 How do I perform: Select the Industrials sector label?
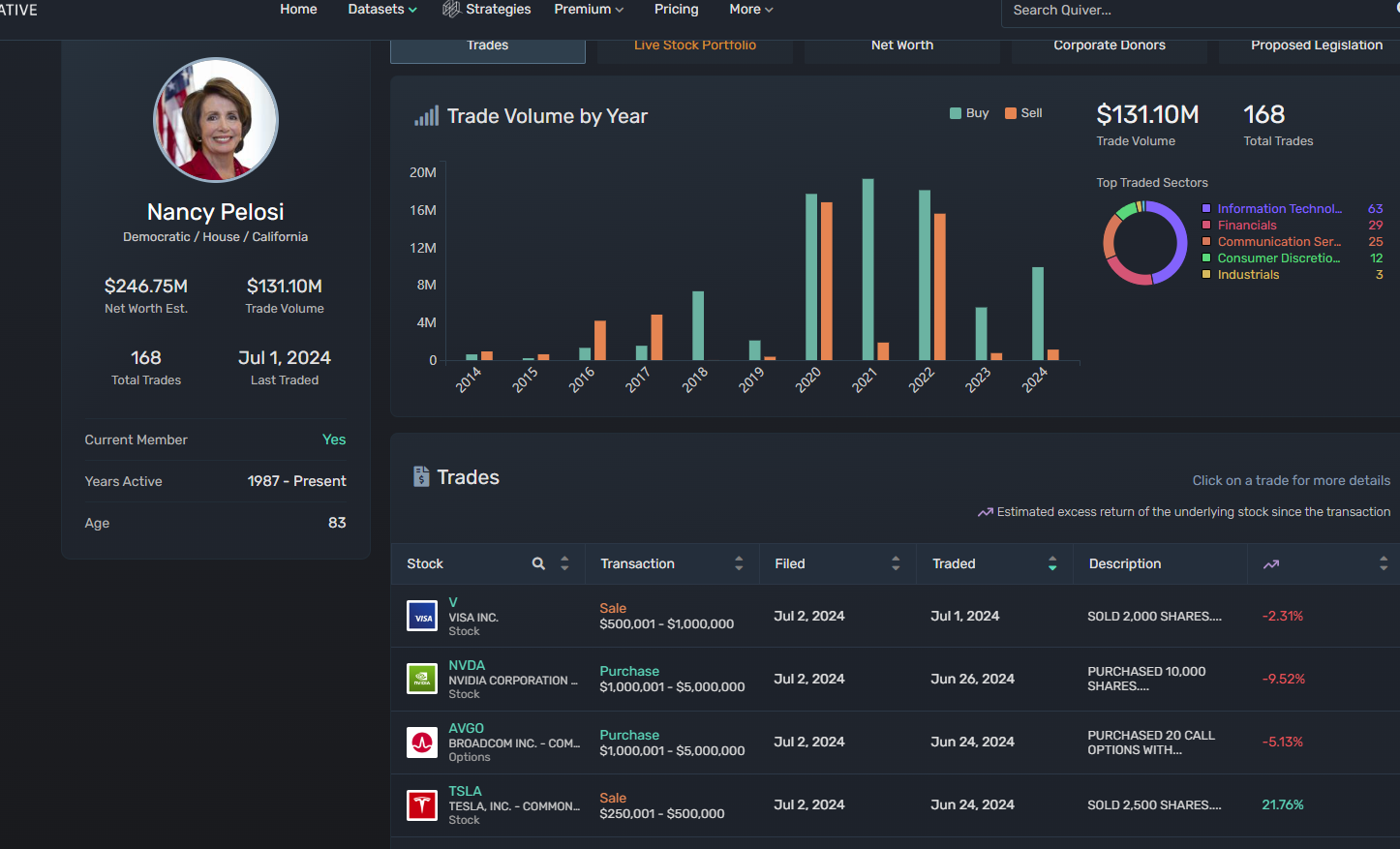coord(1248,275)
